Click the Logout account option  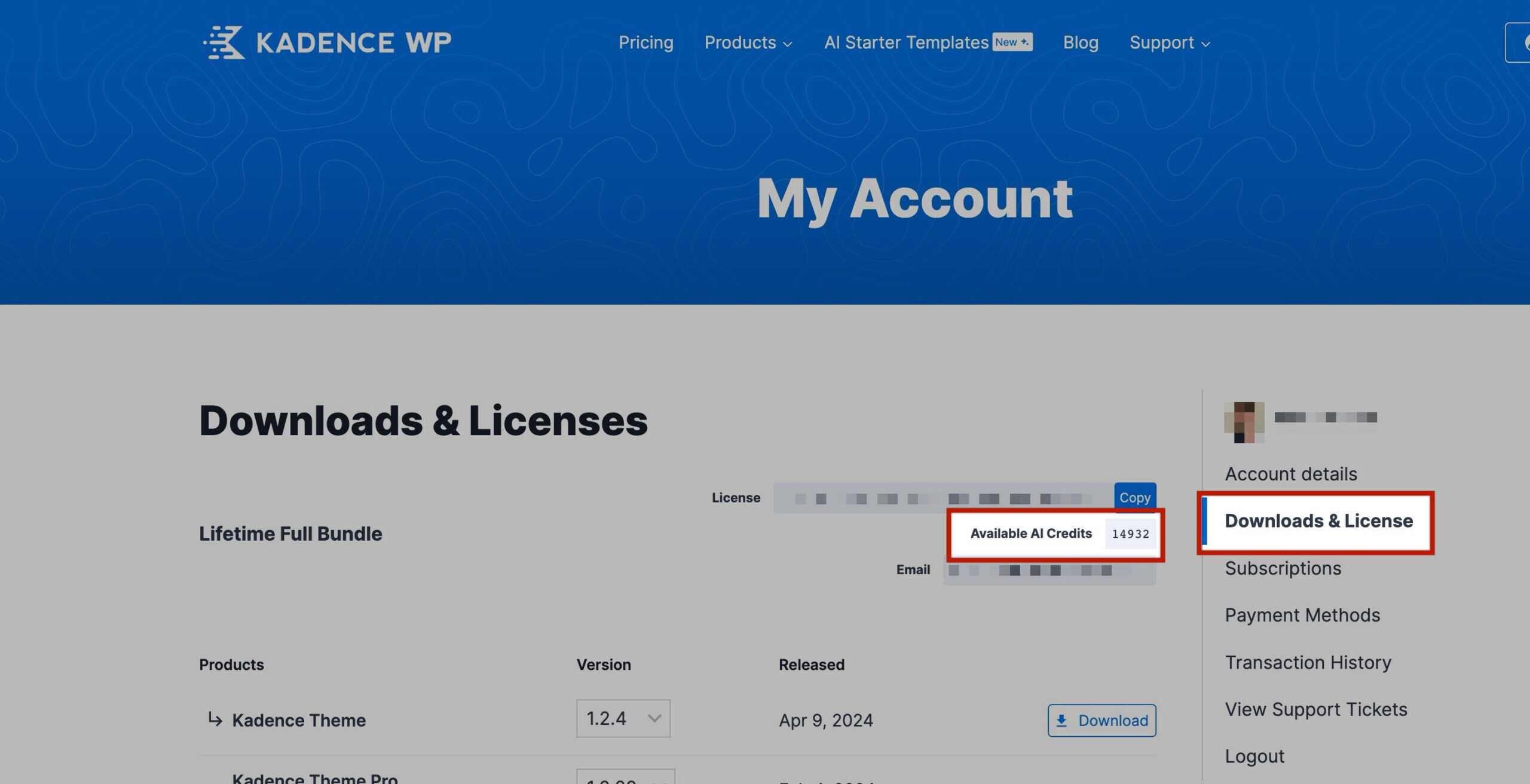click(x=1256, y=756)
